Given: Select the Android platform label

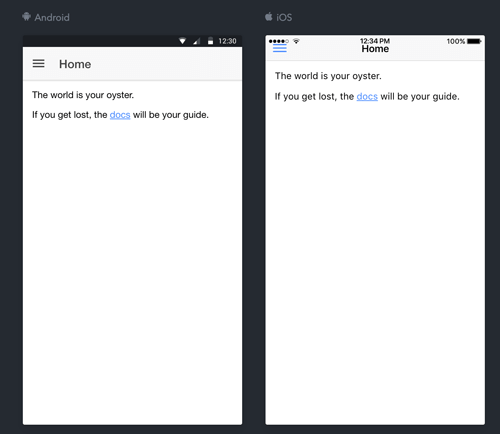Looking at the screenshot, I should [52, 17].
